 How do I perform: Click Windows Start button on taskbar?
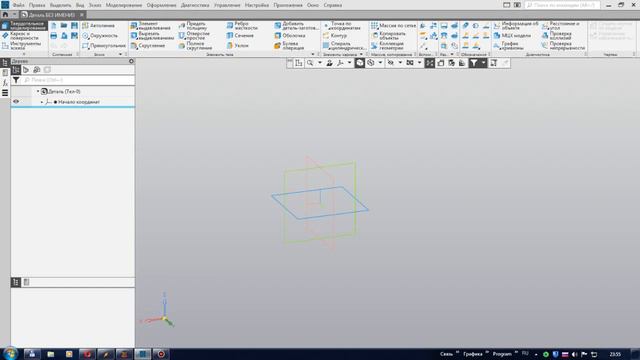click(x=9, y=353)
